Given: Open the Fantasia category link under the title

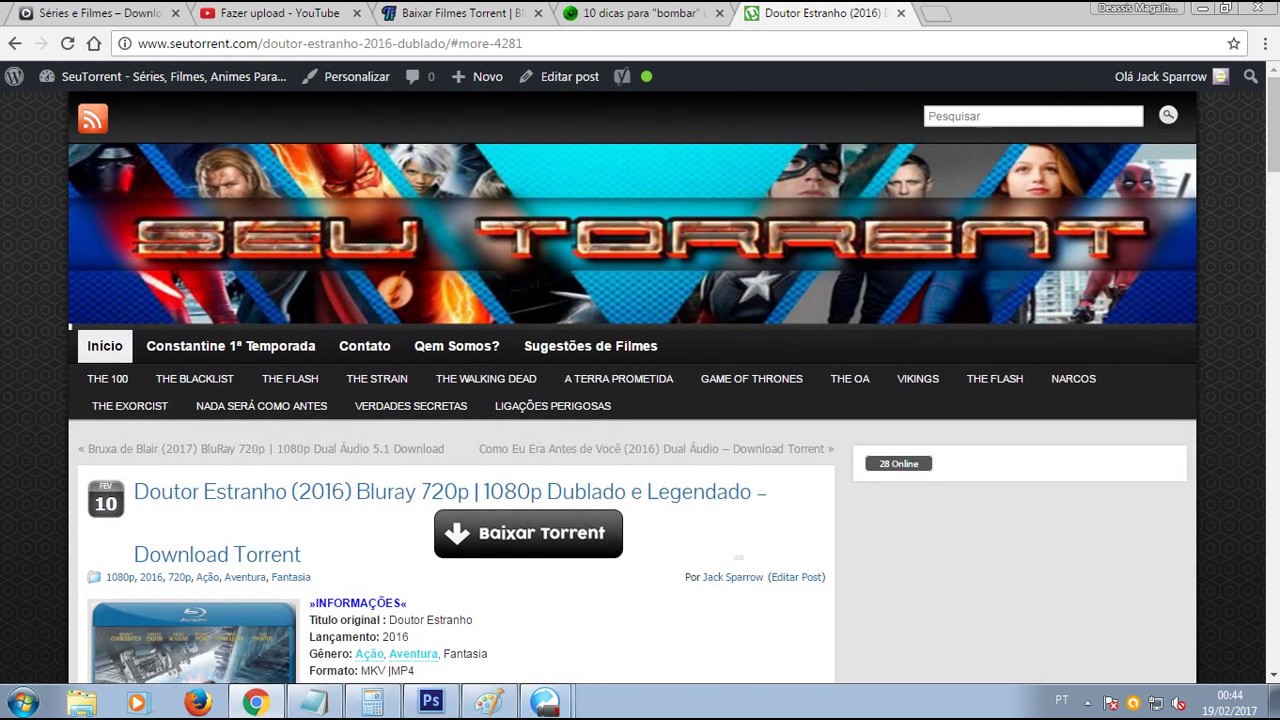Looking at the screenshot, I should pos(291,577).
